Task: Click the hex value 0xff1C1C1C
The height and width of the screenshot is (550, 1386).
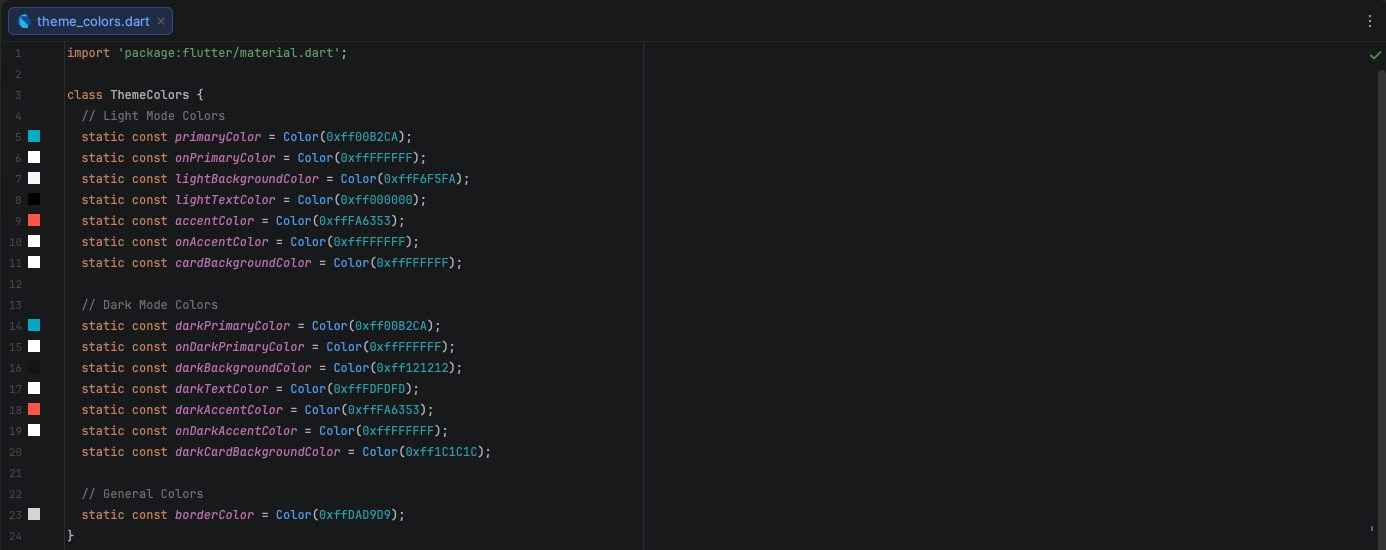Action: (442, 452)
